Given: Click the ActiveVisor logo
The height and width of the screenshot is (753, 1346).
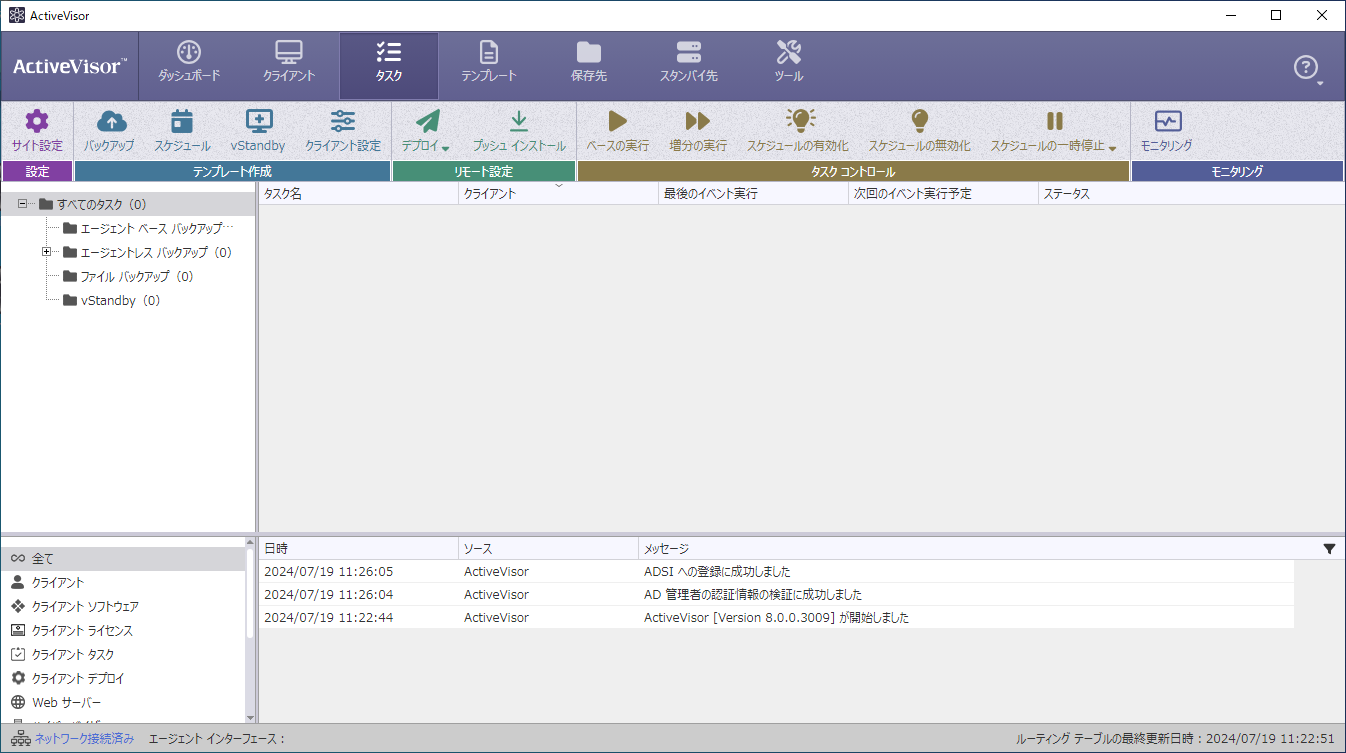Looking at the screenshot, I should pyautogui.click(x=69, y=66).
